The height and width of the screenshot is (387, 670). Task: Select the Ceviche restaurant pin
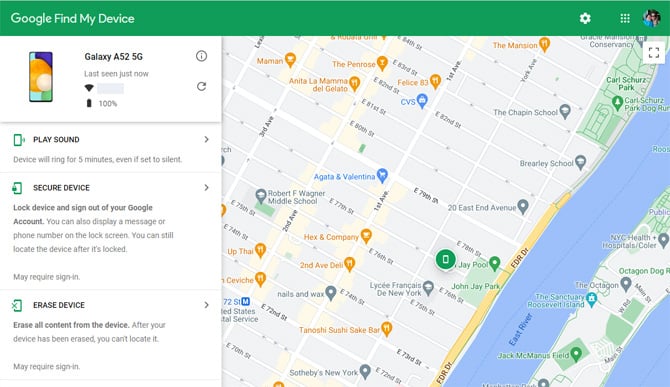point(260,279)
